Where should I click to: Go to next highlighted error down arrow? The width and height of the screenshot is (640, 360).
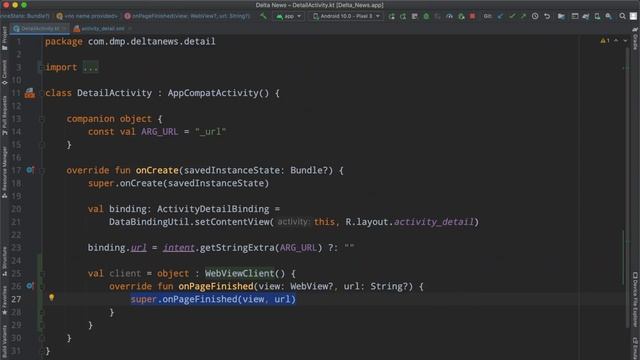(625, 41)
